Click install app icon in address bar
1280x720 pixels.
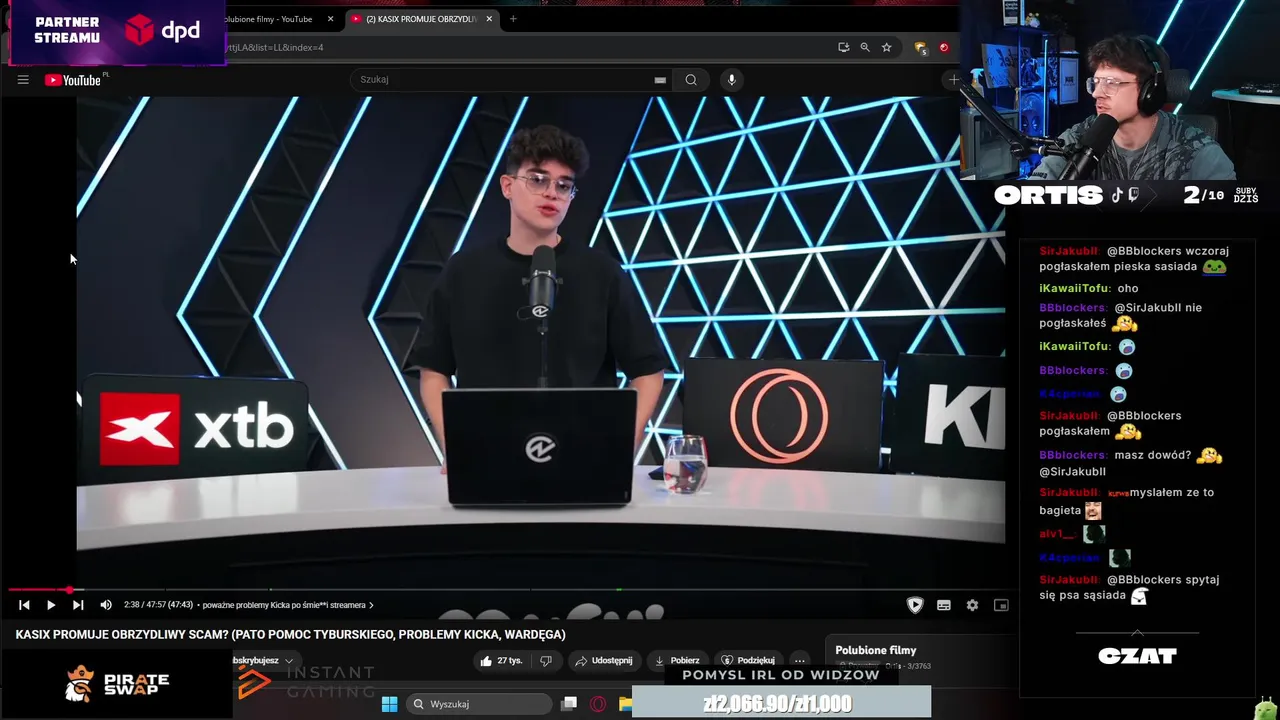point(844,47)
